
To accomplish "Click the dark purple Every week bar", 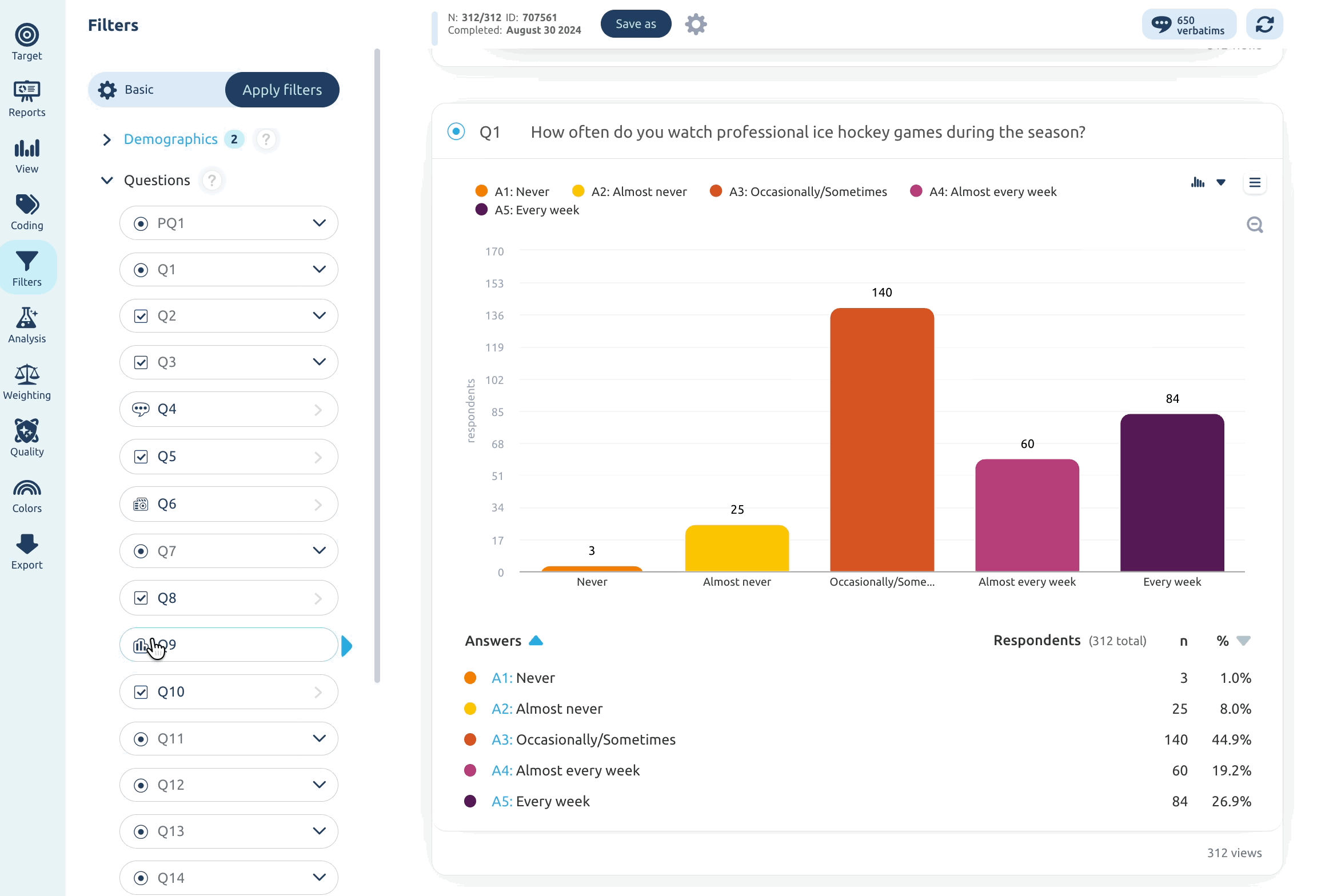I will [x=1172, y=493].
